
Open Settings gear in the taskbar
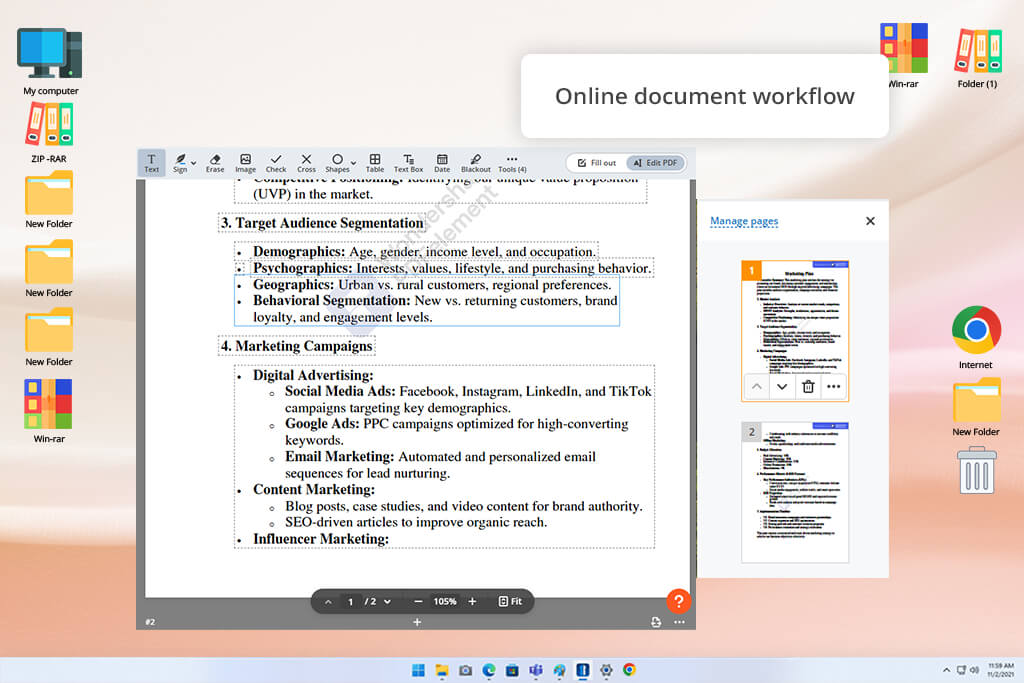606,670
